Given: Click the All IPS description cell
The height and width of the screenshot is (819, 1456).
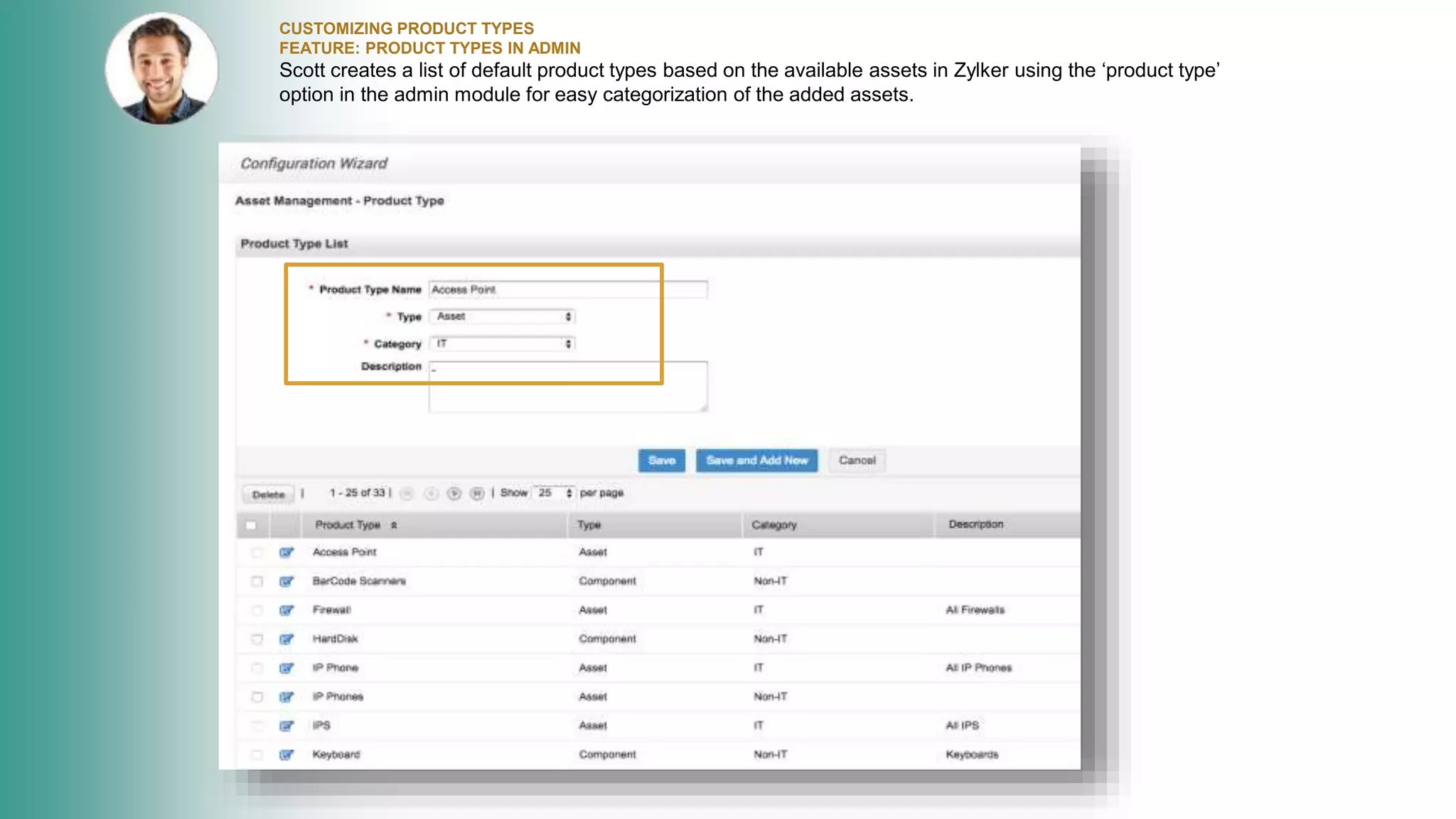Looking at the screenshot, I should coord(962,725).
